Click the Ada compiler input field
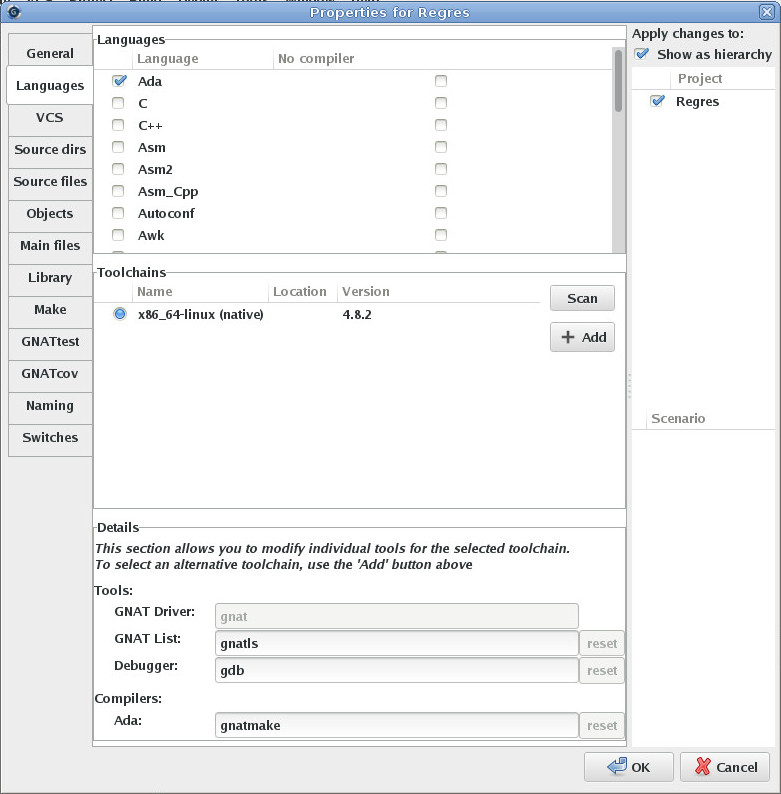Screen dimensions: 781x794 [x=397, y=725]
